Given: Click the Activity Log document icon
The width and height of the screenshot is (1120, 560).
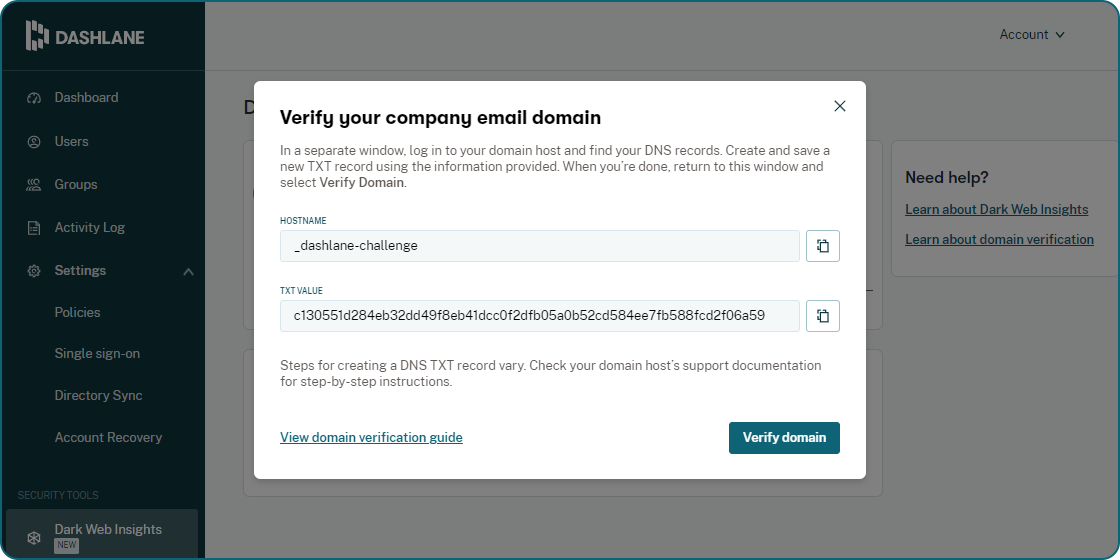Looking at the screenshot, I should [34, 228].
